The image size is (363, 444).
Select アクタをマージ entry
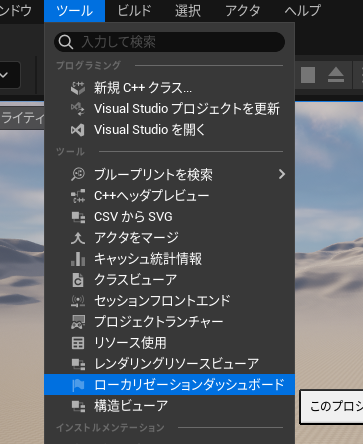click(169, 238)
